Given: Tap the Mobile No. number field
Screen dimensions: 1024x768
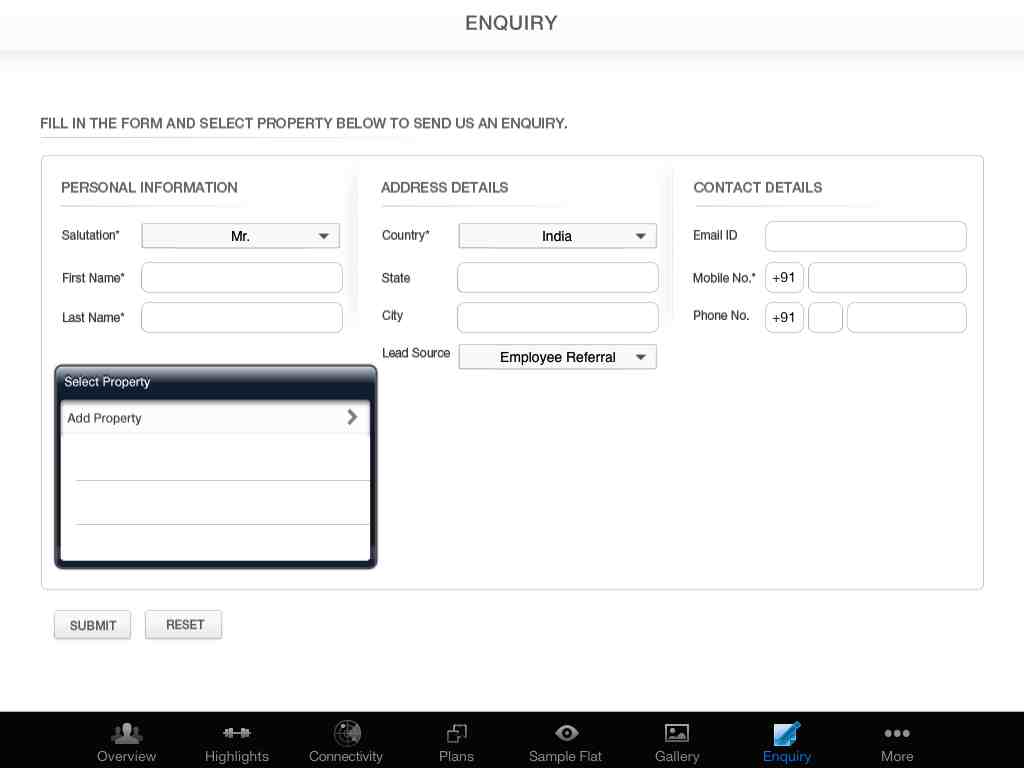Looking at the screenshot, I should click(x=887, y=278).
